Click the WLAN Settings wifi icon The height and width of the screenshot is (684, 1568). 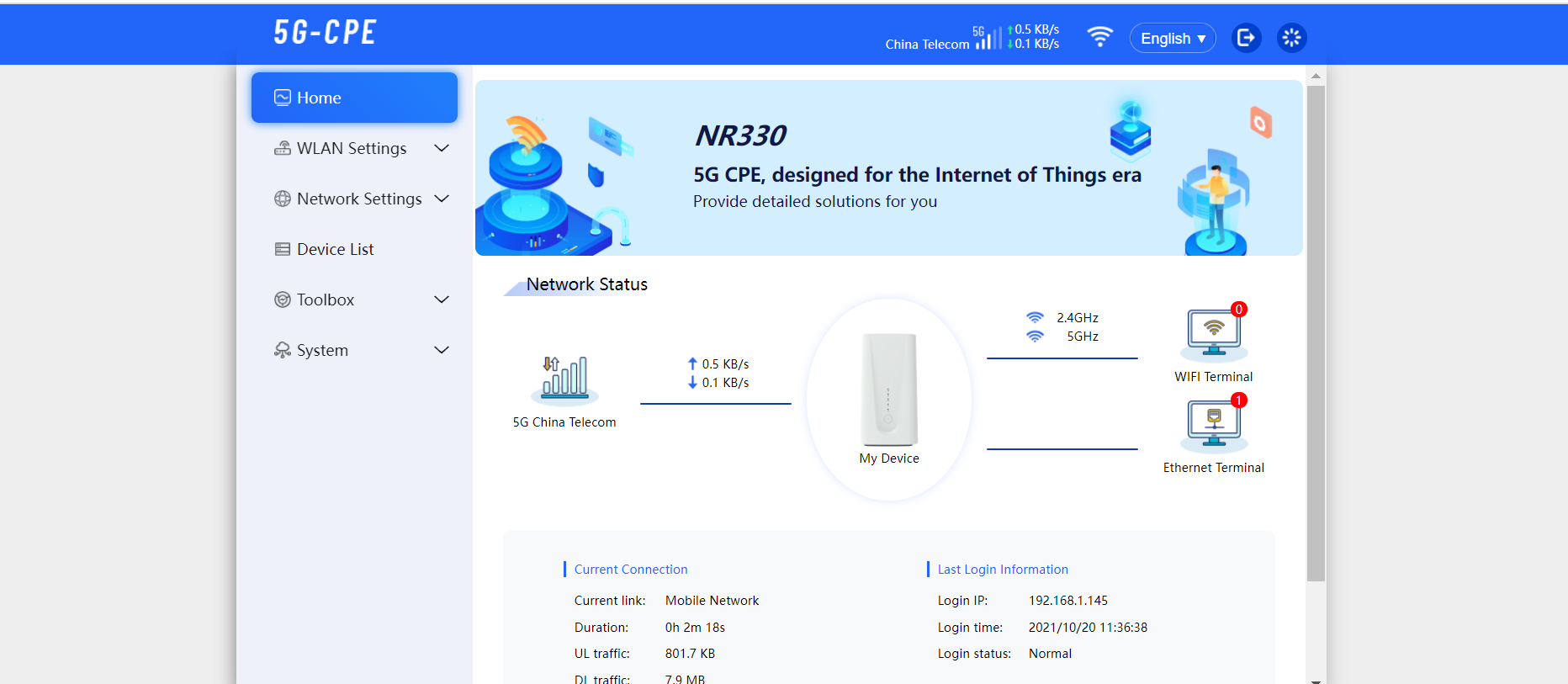point(282,148)
